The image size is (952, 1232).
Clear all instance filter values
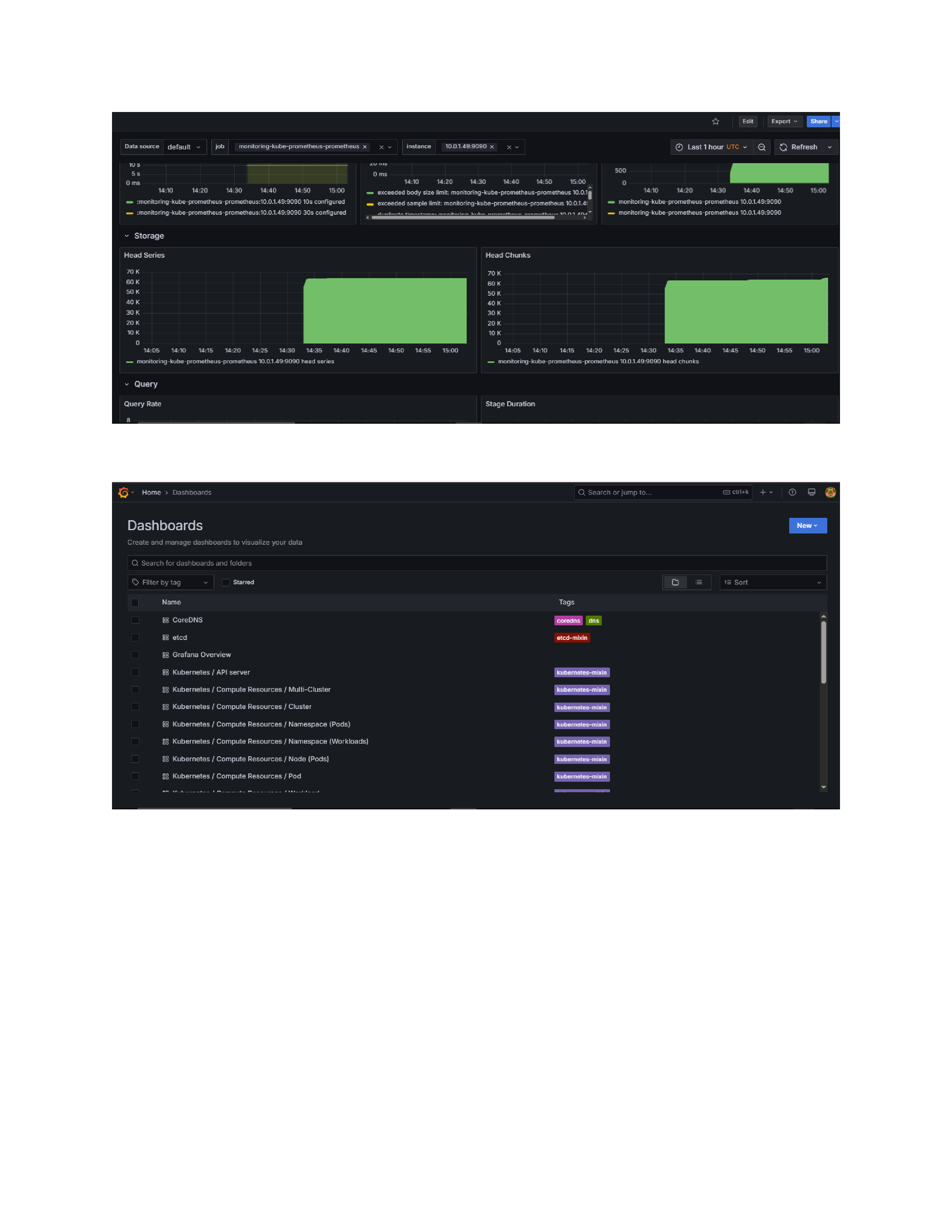(x=509, y=147)
